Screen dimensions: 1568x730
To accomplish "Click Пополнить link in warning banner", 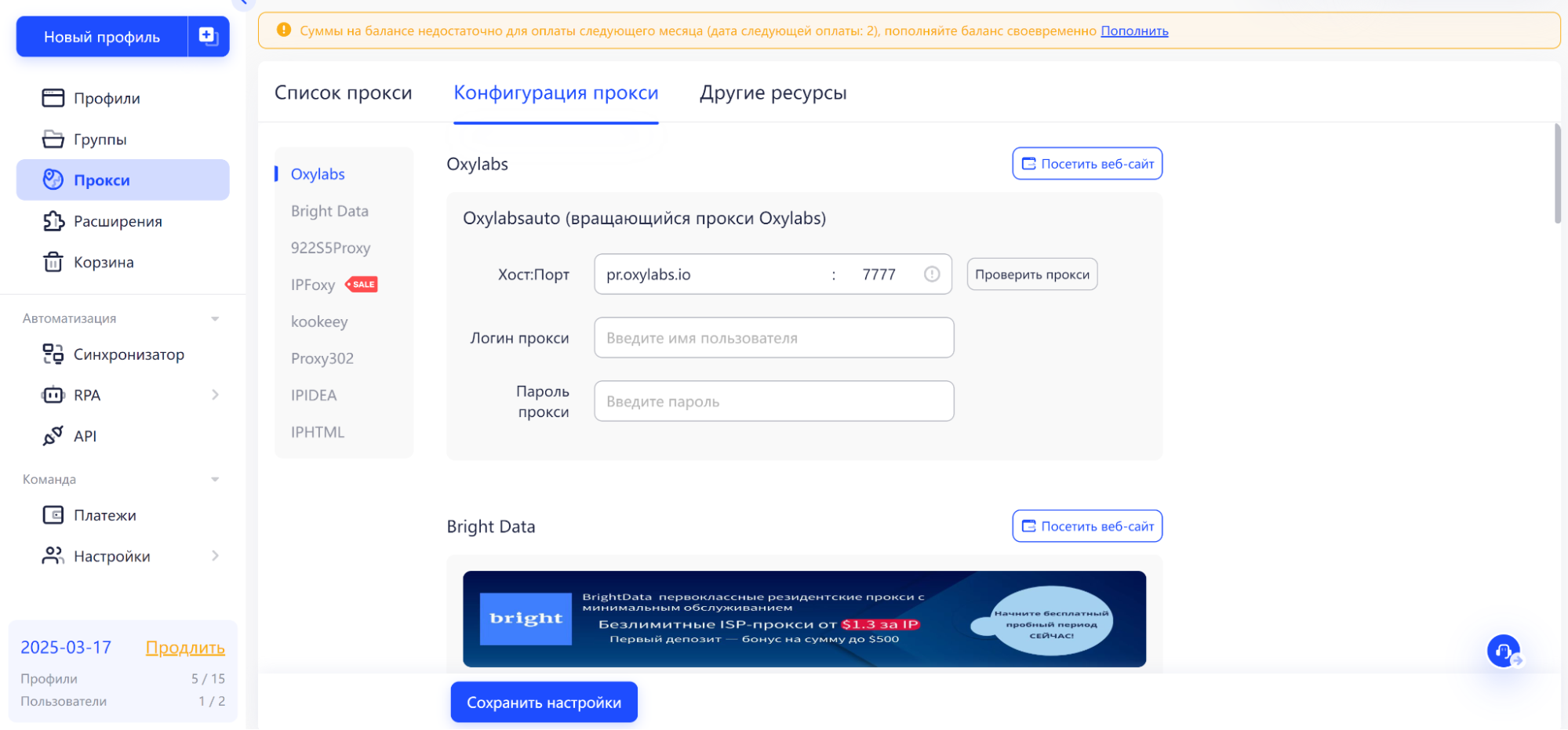I will coord(1134,31).
